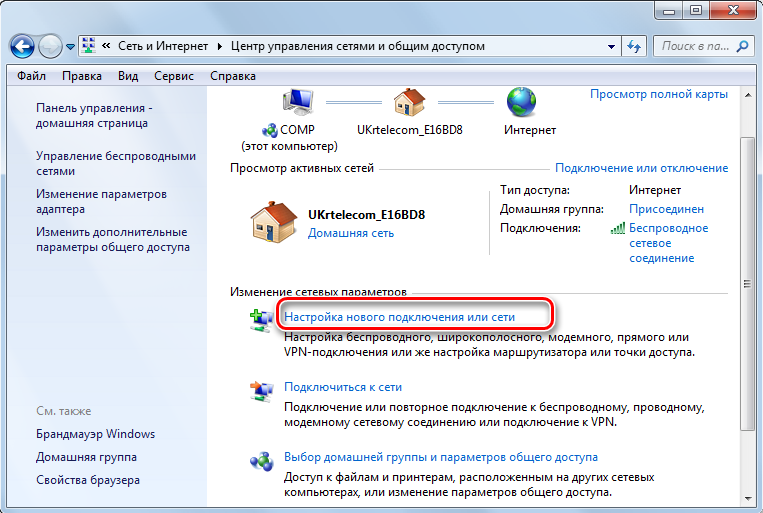Click 'Подключиться к сети' link

[343, 387]
